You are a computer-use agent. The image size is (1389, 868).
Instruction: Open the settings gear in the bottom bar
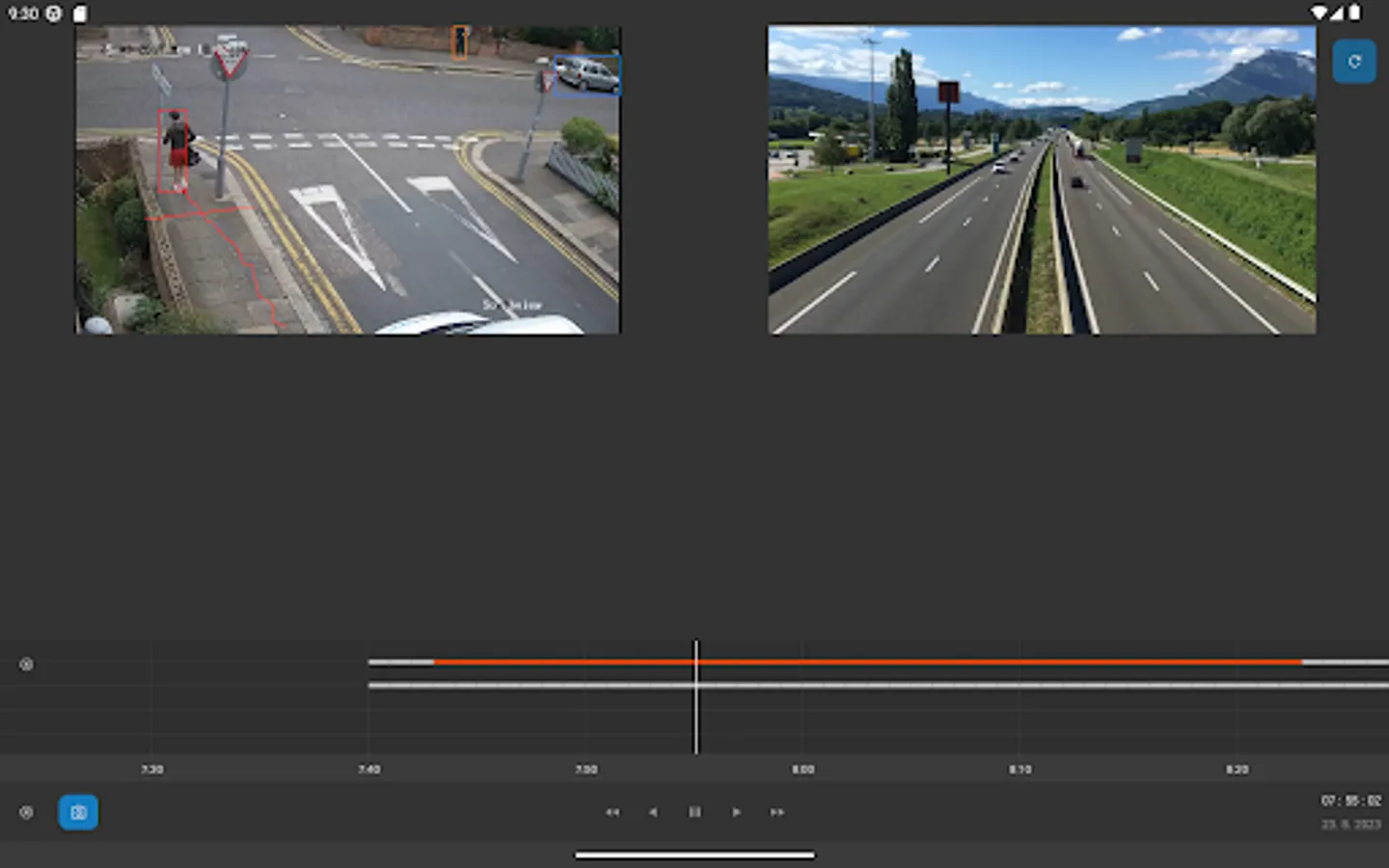[27, 812]
